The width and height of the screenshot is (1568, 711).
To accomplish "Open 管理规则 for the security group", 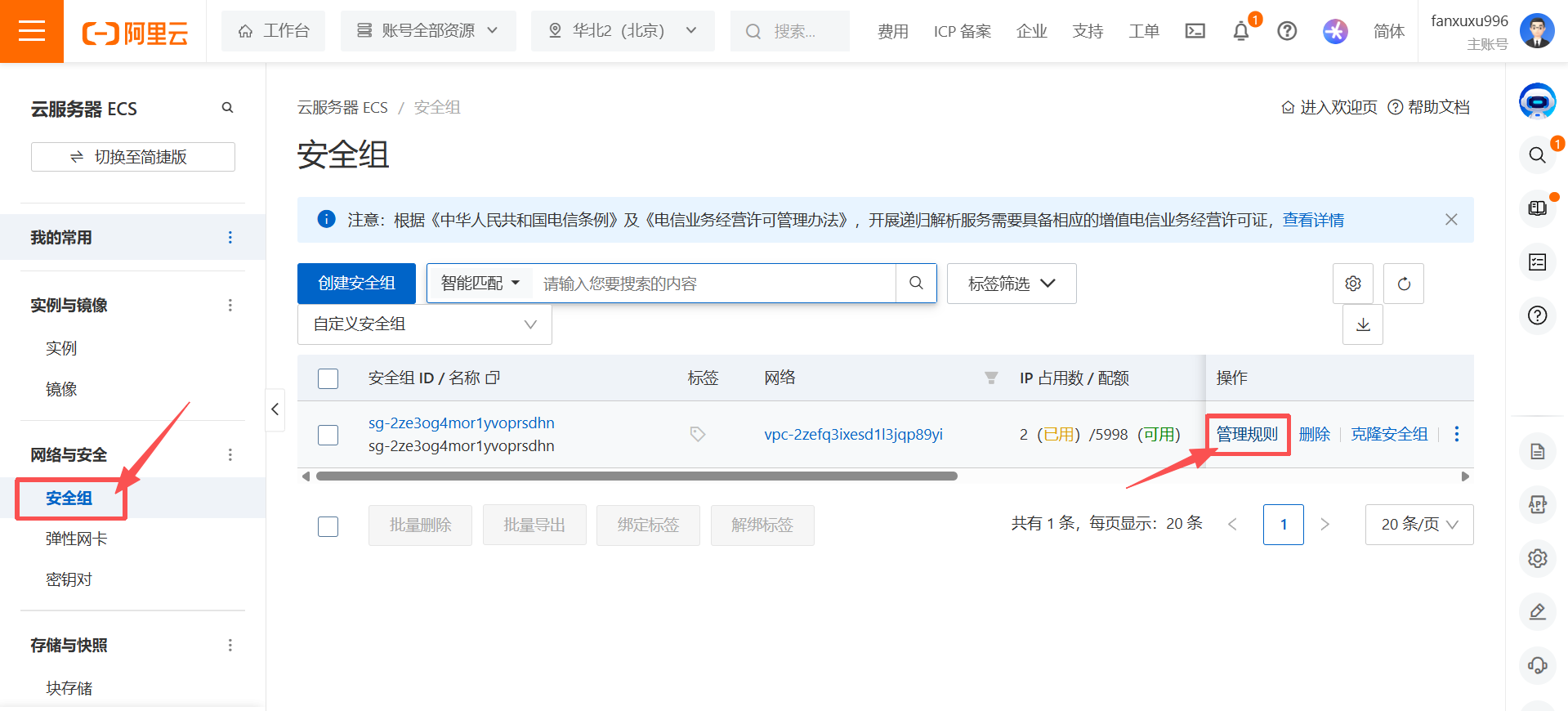I will pyautogui.click(x=1247, y=434).
